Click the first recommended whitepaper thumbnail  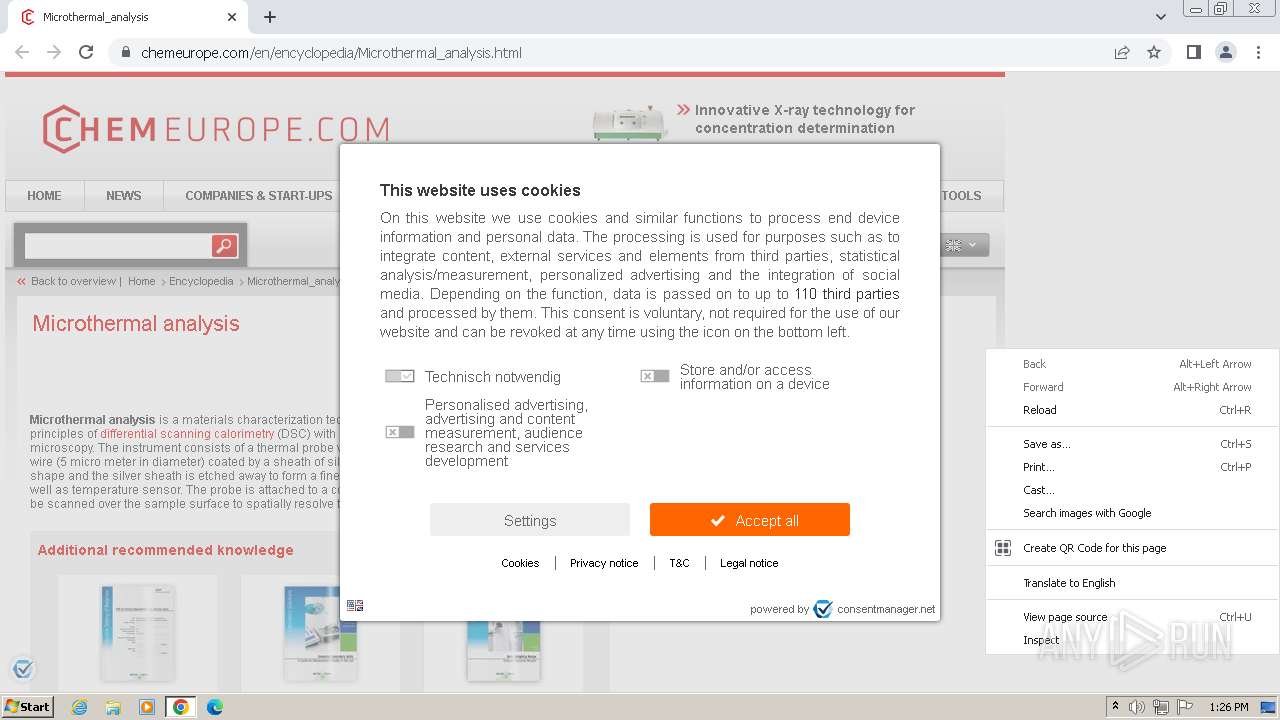coord(137,633)
